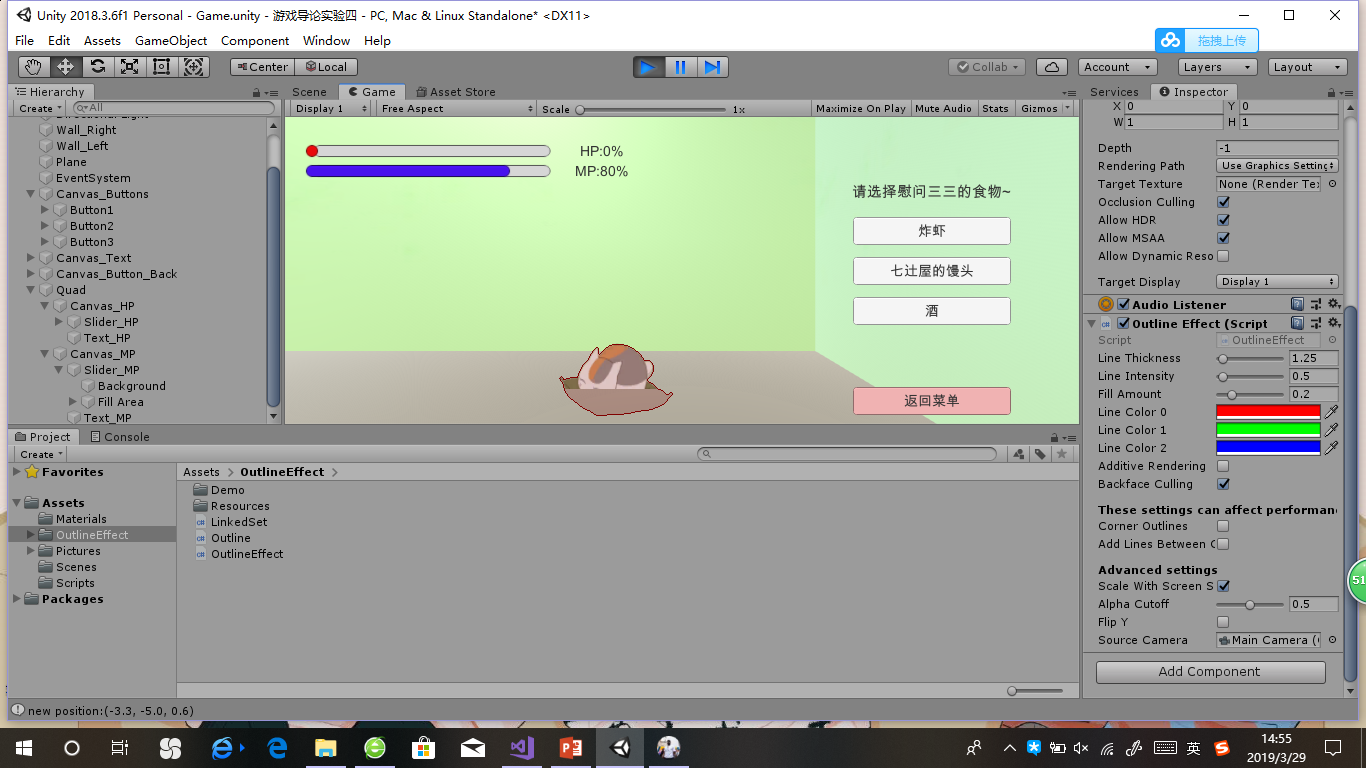Select the Move tool

point(65,66)
